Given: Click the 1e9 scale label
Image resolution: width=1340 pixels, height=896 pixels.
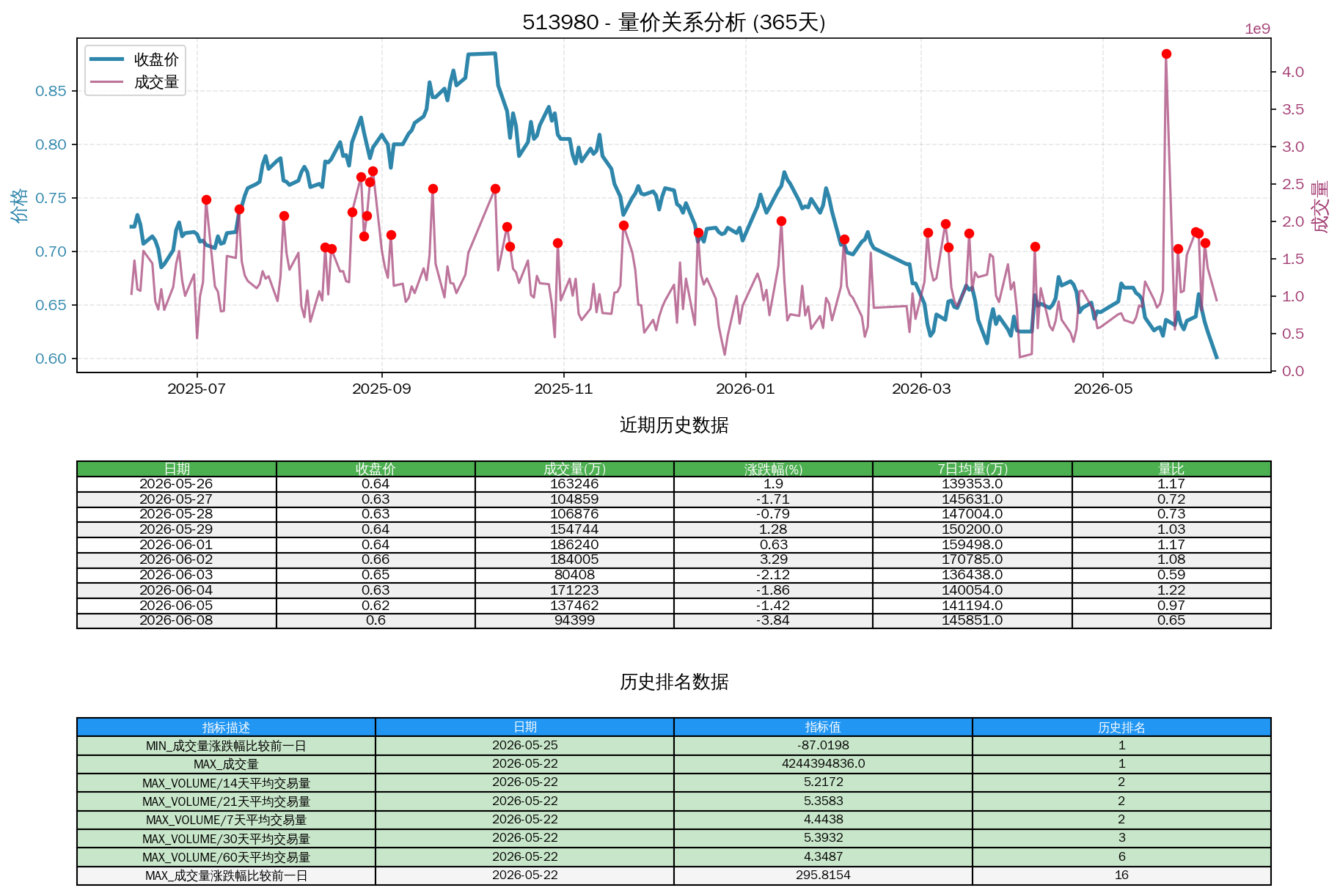Looking at the screenshot, I should (x=1257, y=29).
